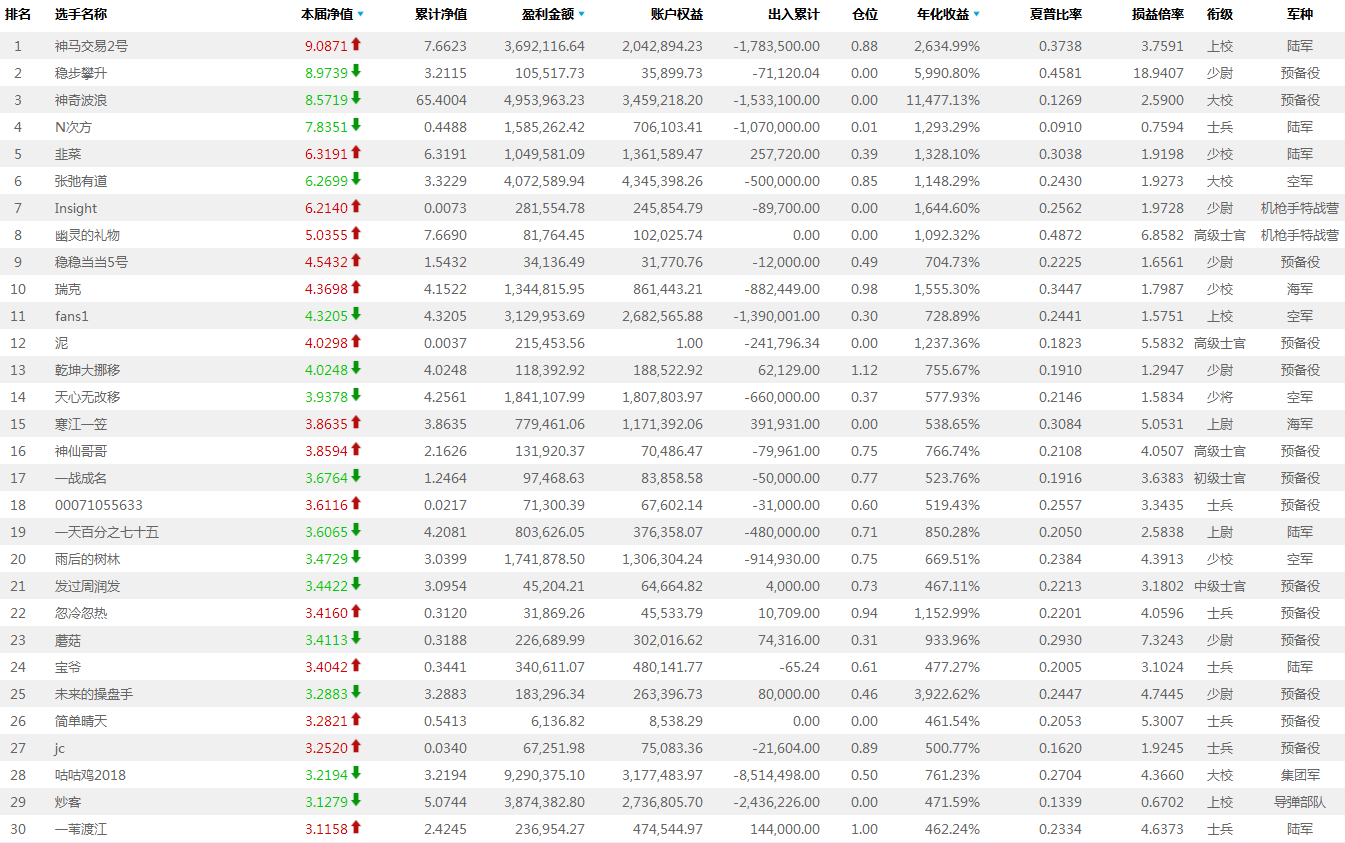
Task: Click the down arrow in 一天百分之七十五 row
Action: [356, 530]
